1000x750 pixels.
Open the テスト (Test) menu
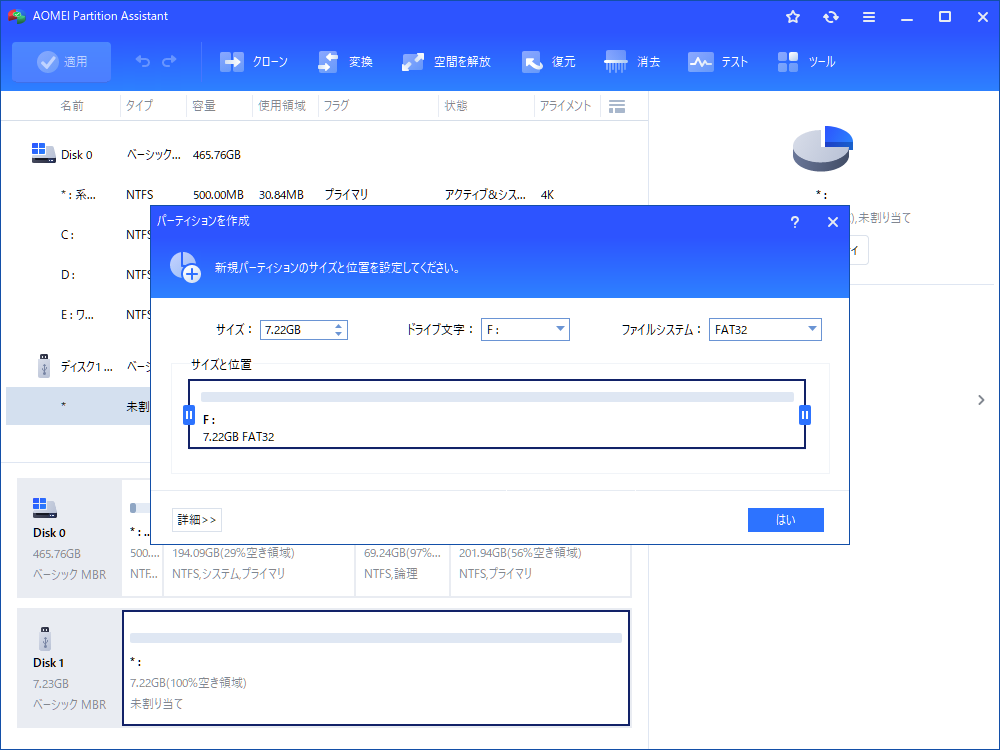(x=718, y=62)
